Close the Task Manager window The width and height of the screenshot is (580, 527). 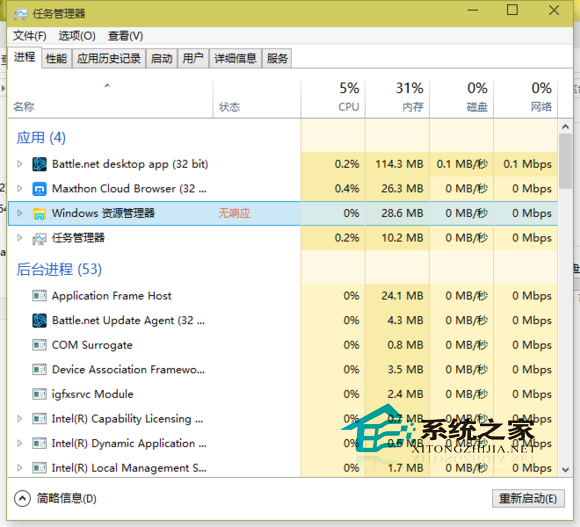[x=554, y=10]
